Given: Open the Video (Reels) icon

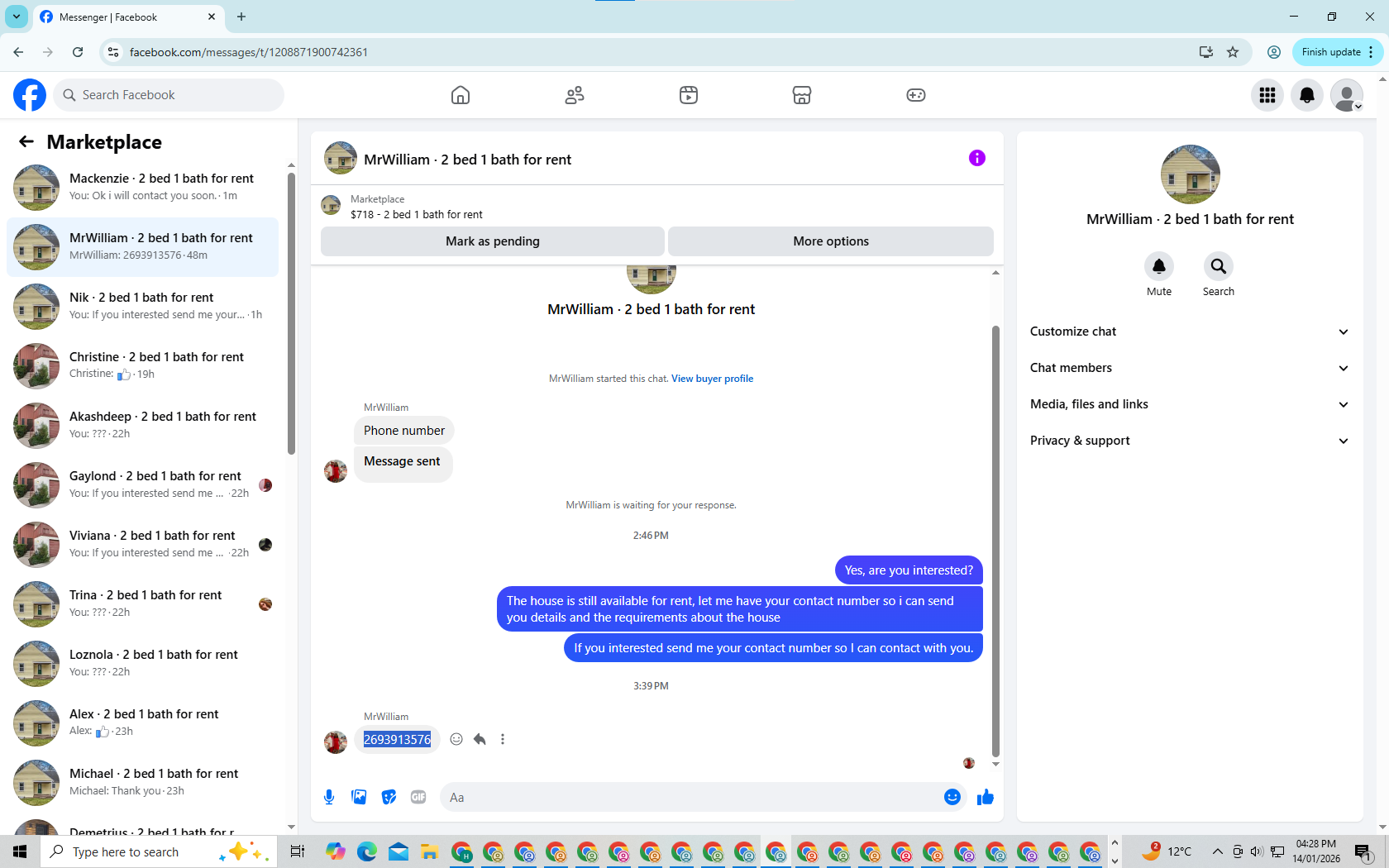Looking at the screenshot, I should point(689,95).
